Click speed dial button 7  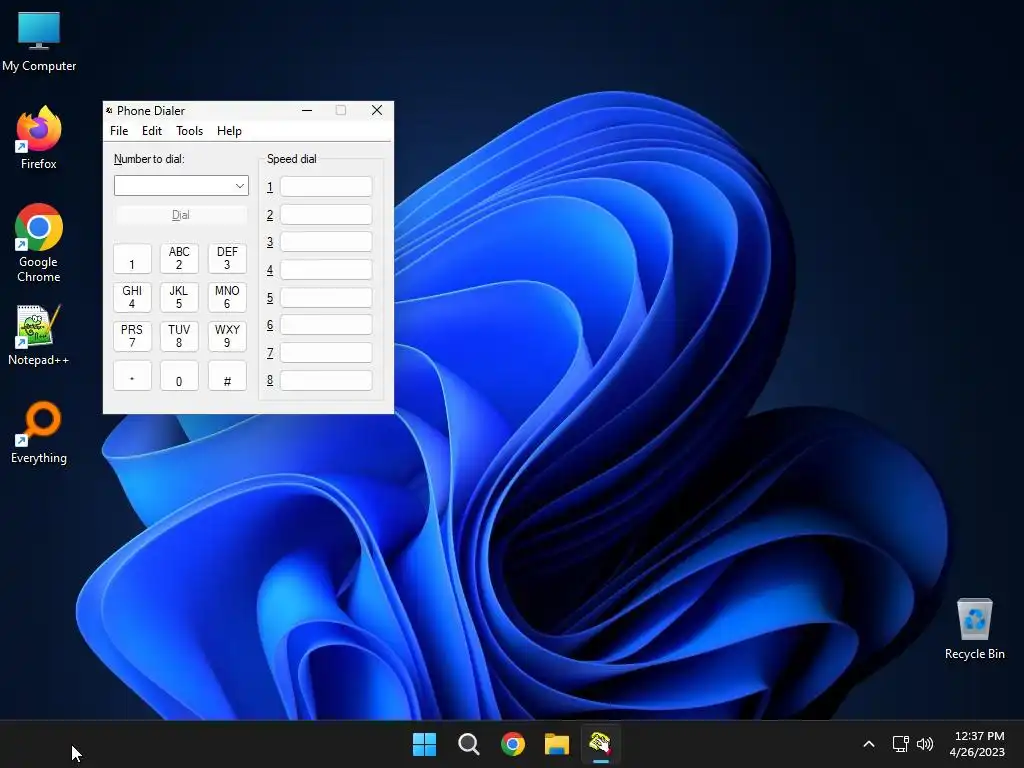tap(326, 353)
